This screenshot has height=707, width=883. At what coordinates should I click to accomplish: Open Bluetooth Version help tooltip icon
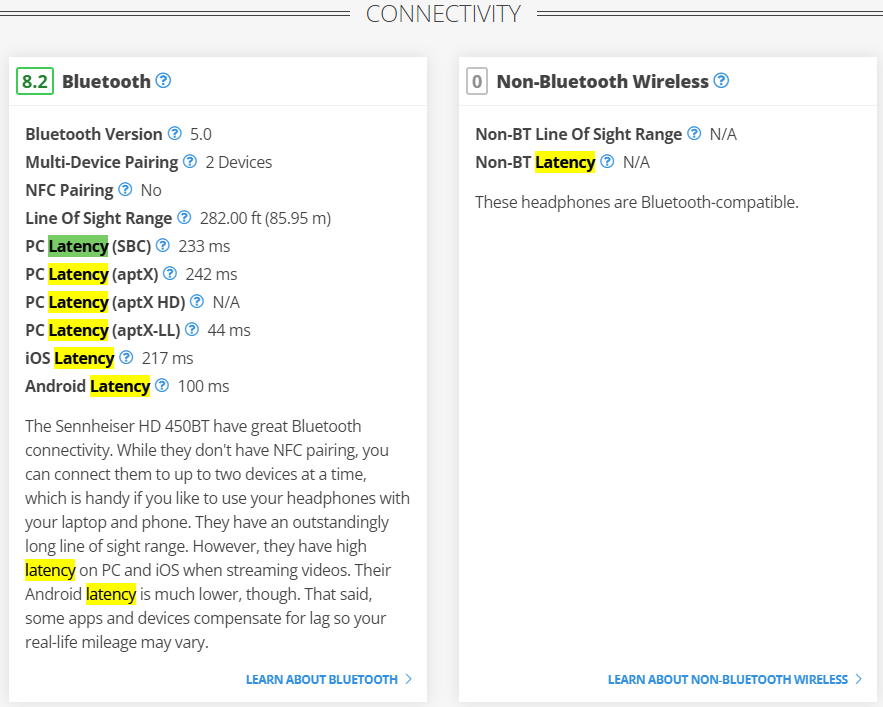pyautogui.click(x=175, y=134)
